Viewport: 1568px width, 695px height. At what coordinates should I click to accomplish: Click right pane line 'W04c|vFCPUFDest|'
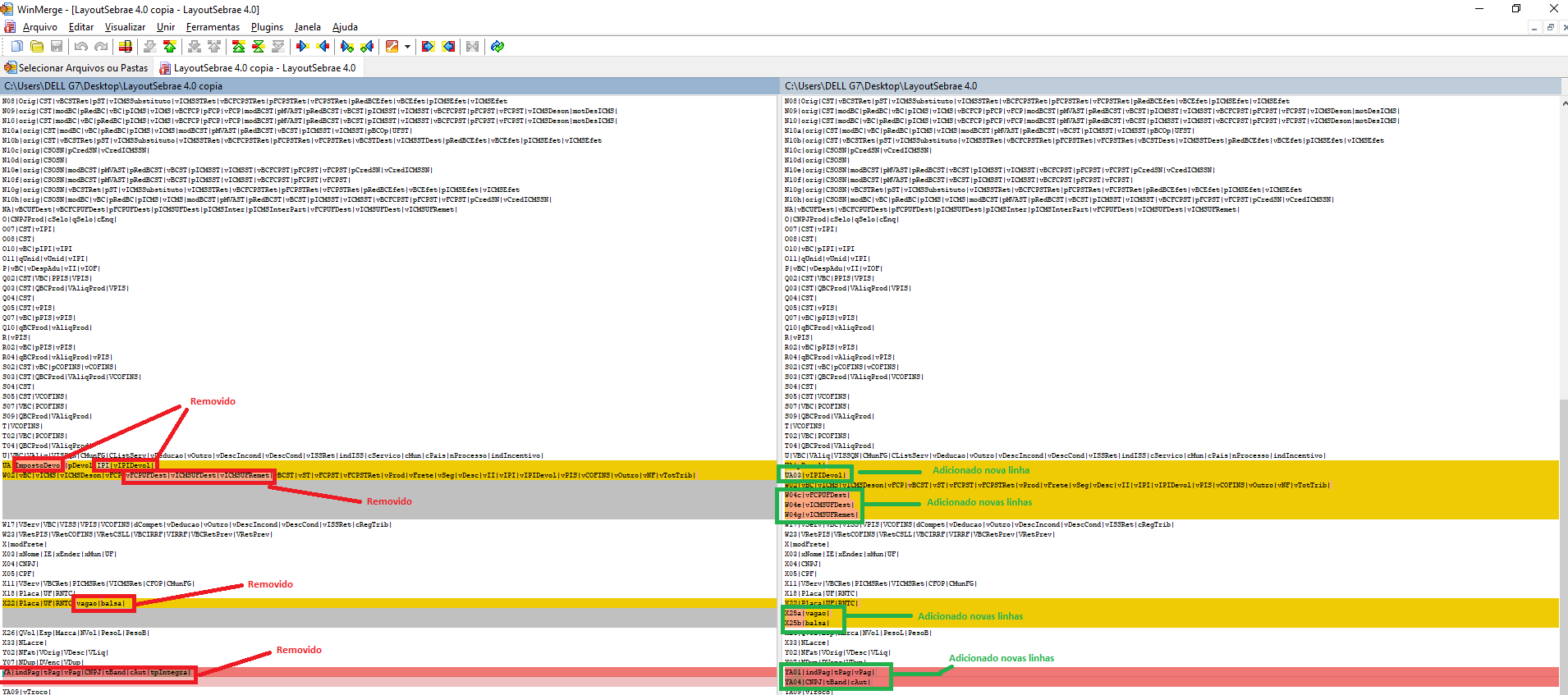817,495
